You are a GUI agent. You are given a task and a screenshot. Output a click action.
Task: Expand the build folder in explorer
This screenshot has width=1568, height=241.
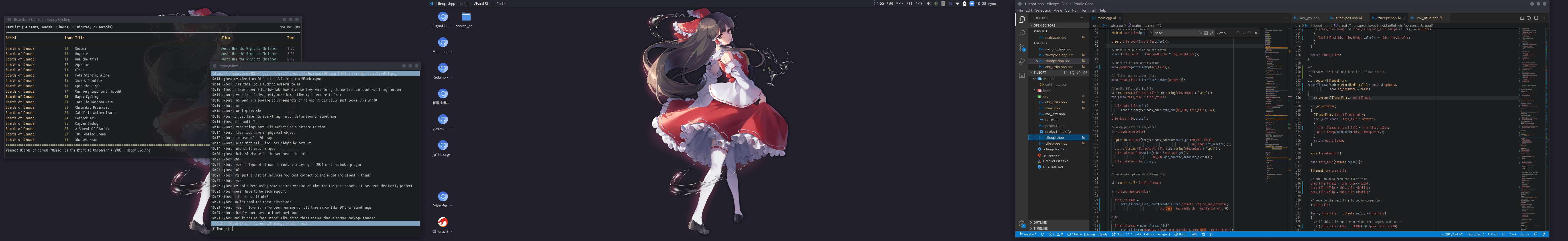click(1047, 90)
